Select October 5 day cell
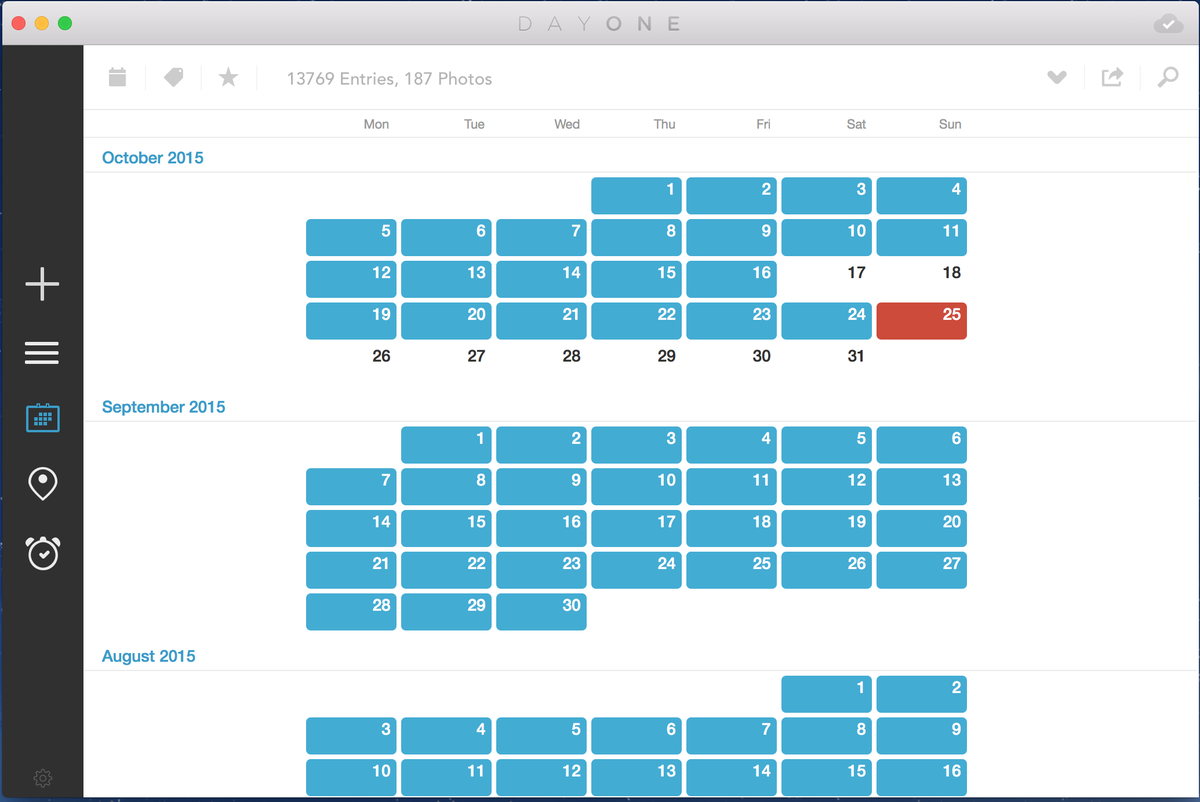1200x802 pixels. coord(351,238)
